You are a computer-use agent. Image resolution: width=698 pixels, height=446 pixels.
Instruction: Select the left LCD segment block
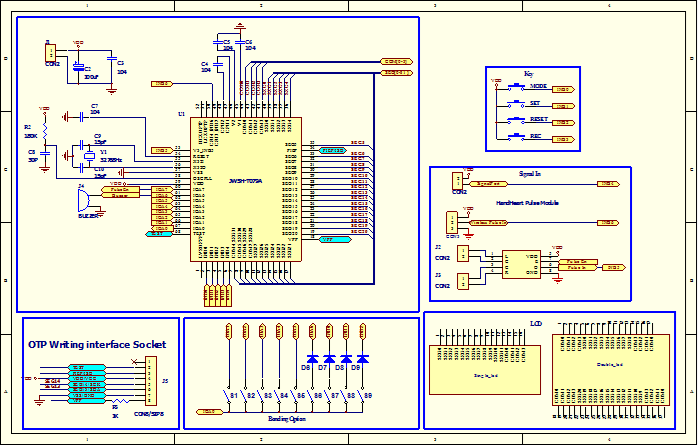click(x=475, y=371)
